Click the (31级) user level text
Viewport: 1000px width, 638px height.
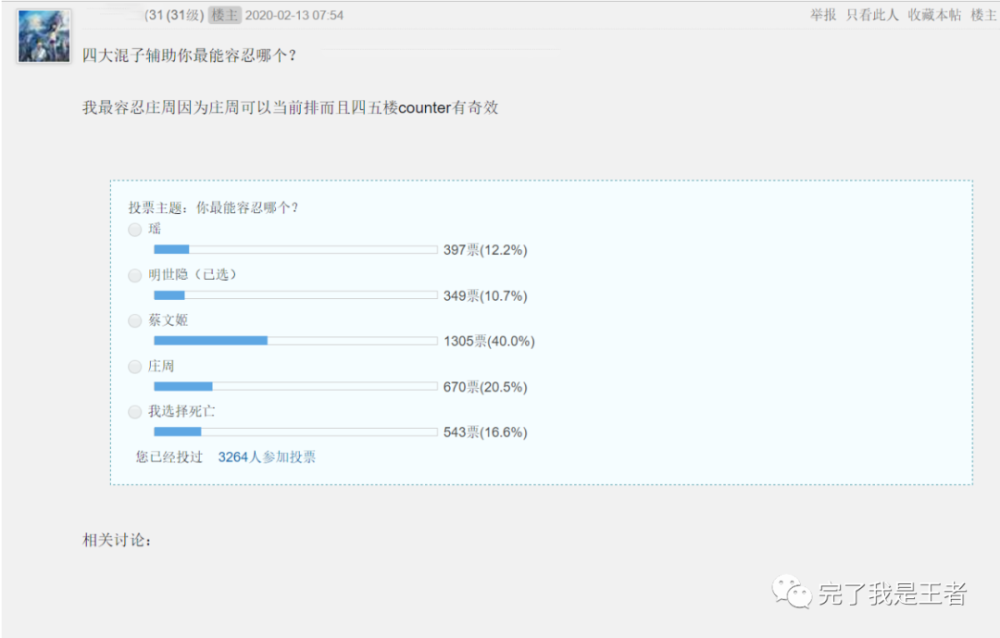coord(185,15)
